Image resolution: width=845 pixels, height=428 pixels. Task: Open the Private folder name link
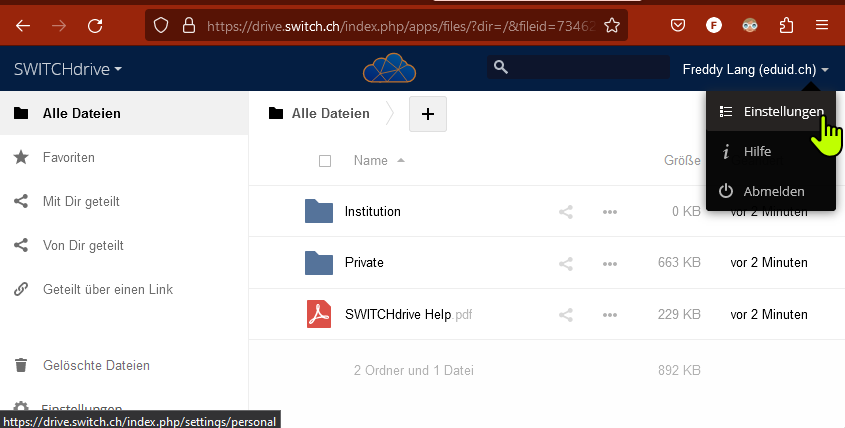click(x=364, y=263)
